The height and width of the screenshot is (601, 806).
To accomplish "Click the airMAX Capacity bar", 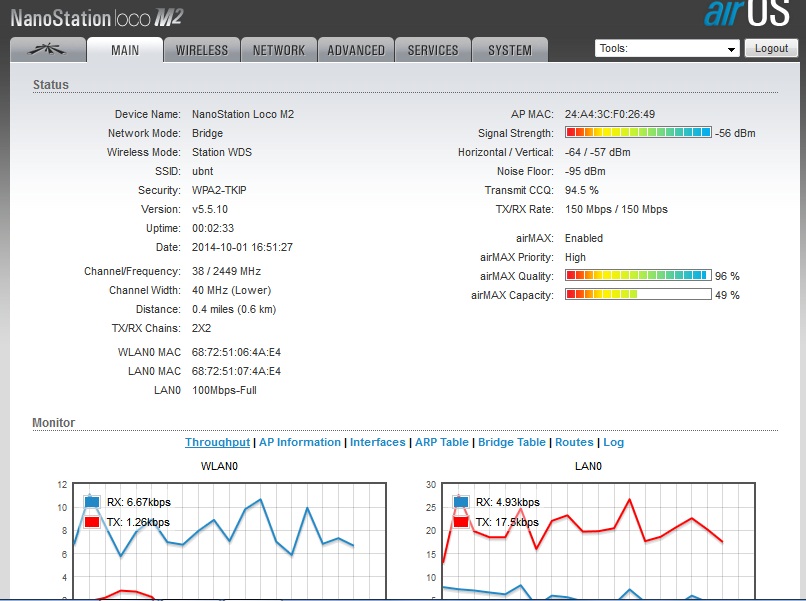I will [x=638, y=294].
